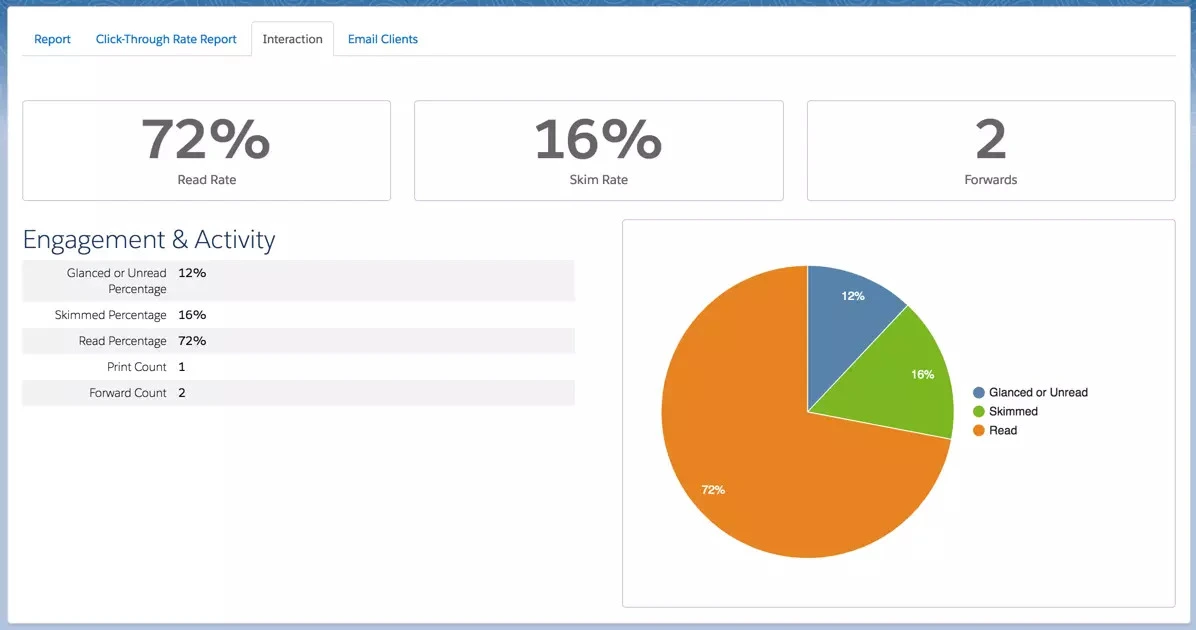
Task: Click the Forward Count value 2
Action: tap(182, 393)
